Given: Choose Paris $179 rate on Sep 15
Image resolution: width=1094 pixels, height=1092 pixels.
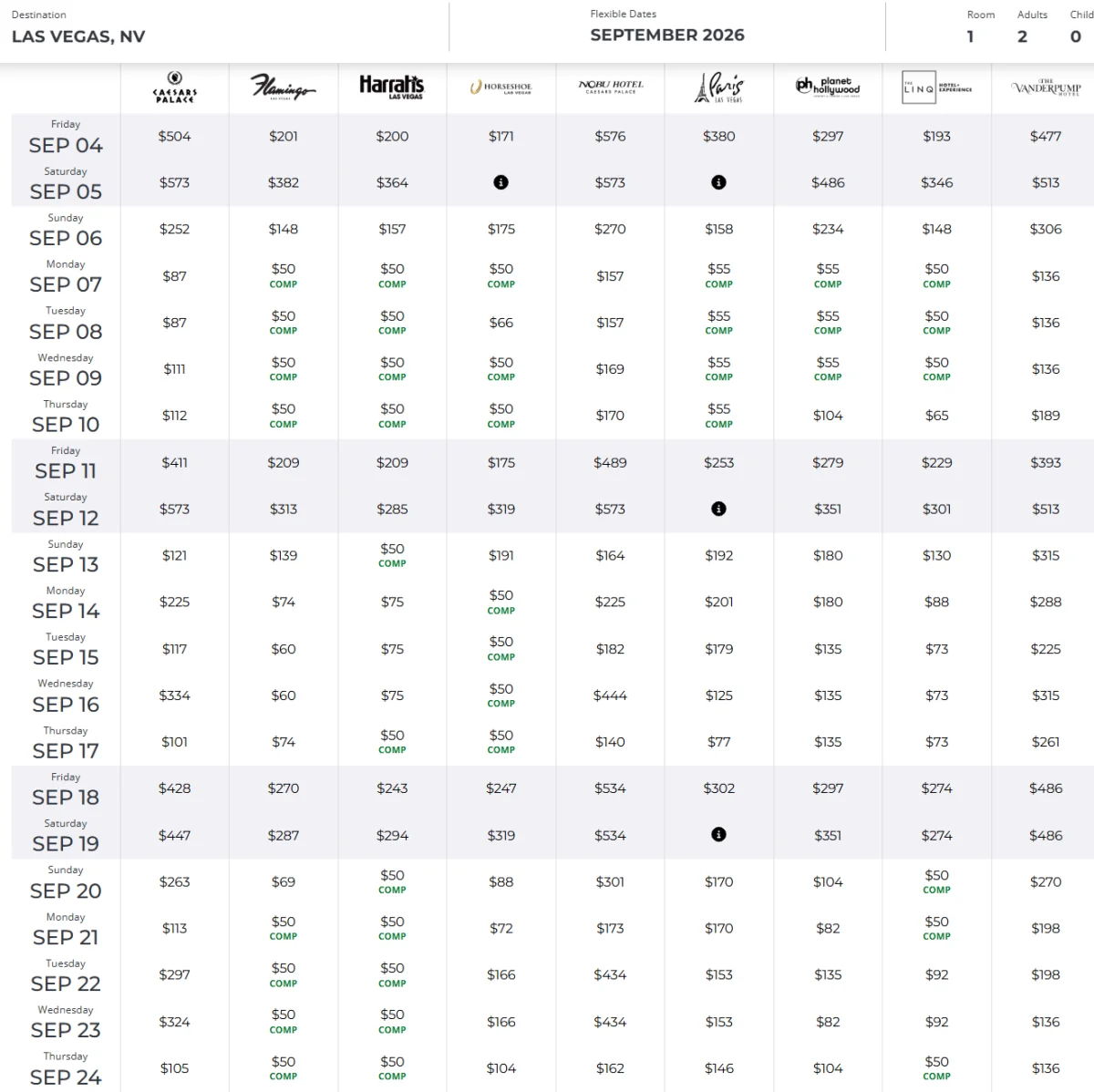Looking at the screenshot, I should coord(718,649).
